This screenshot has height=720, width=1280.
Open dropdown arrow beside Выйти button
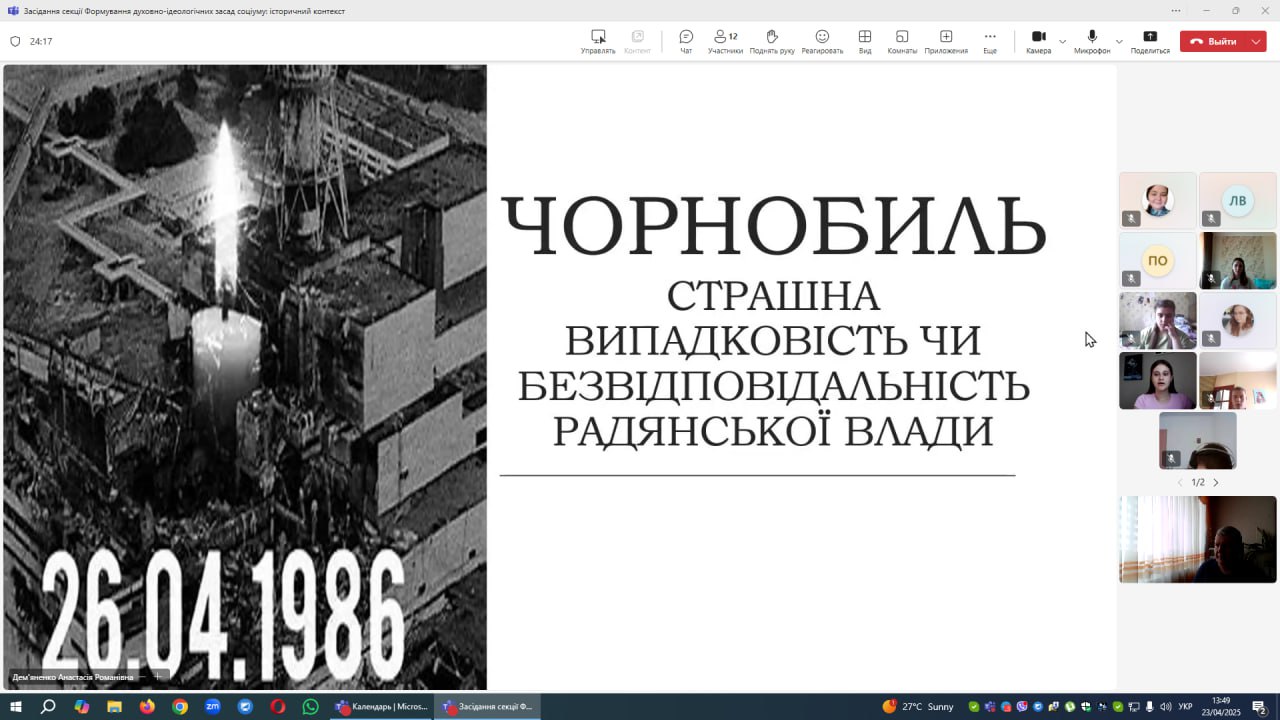1257,42
